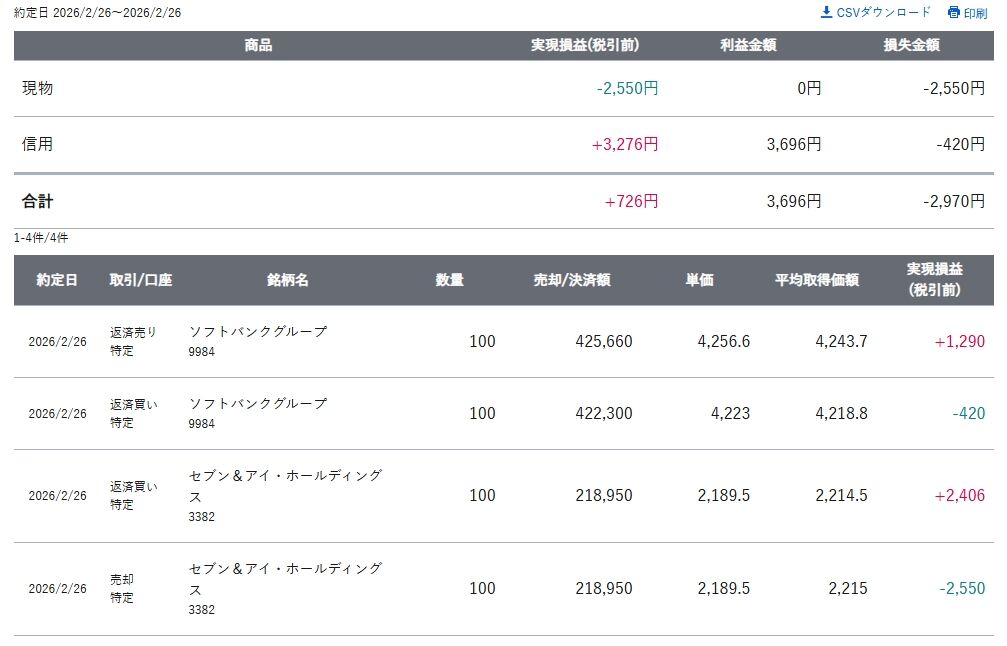Image resolution: width=1007 pixels, height=646 pixels.
Task: Sort by the 約定日 column header
Action: point(57,280)
